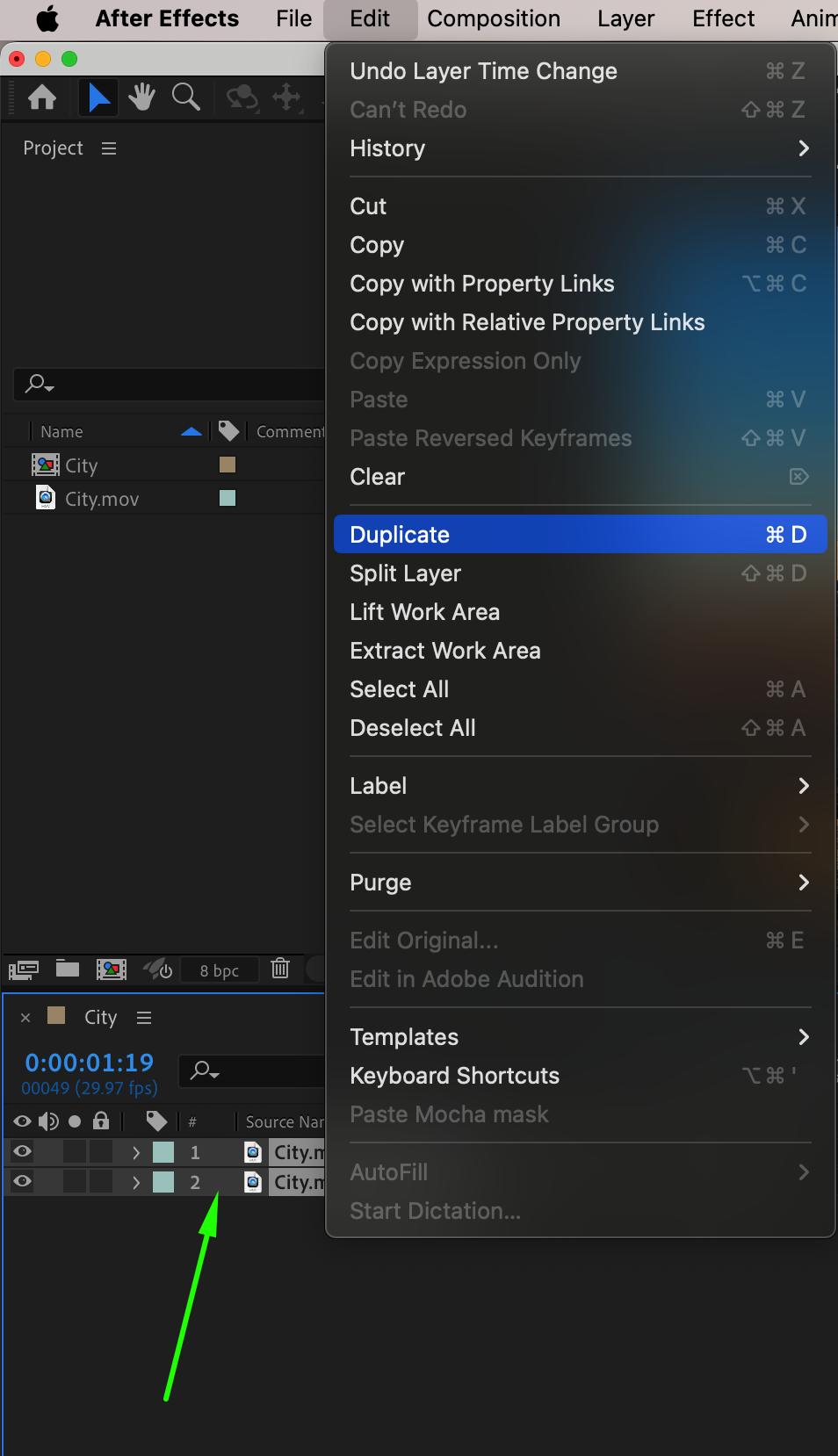Open the Composition menu
The width and height of the screenshot is (838, 1456).
(x=493, y=18)
